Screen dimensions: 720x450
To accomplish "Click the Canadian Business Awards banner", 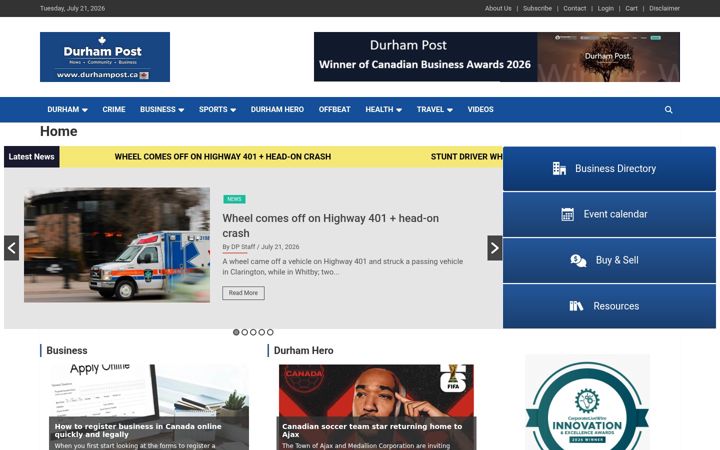I will [497, 57].
